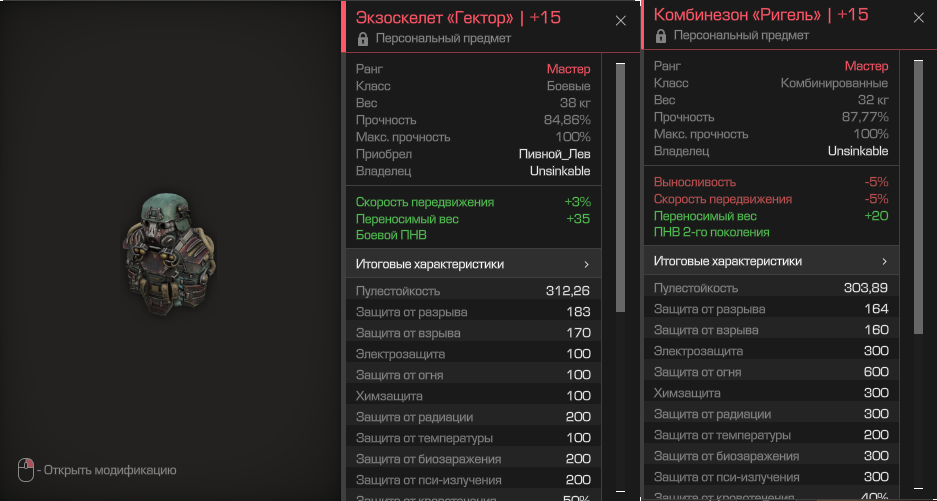Expand Итоговые характеристики in the Ригель panel
The width and height of the screenshot is (937, 501).
pos(770,261)
